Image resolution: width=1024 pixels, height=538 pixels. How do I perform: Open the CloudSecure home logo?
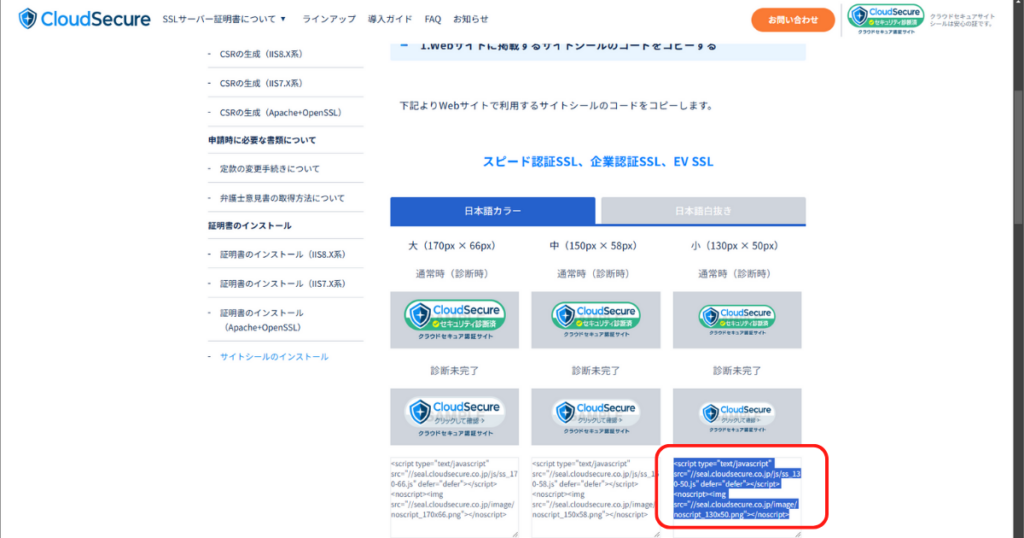pyautogui.click(x=84, y=19)
